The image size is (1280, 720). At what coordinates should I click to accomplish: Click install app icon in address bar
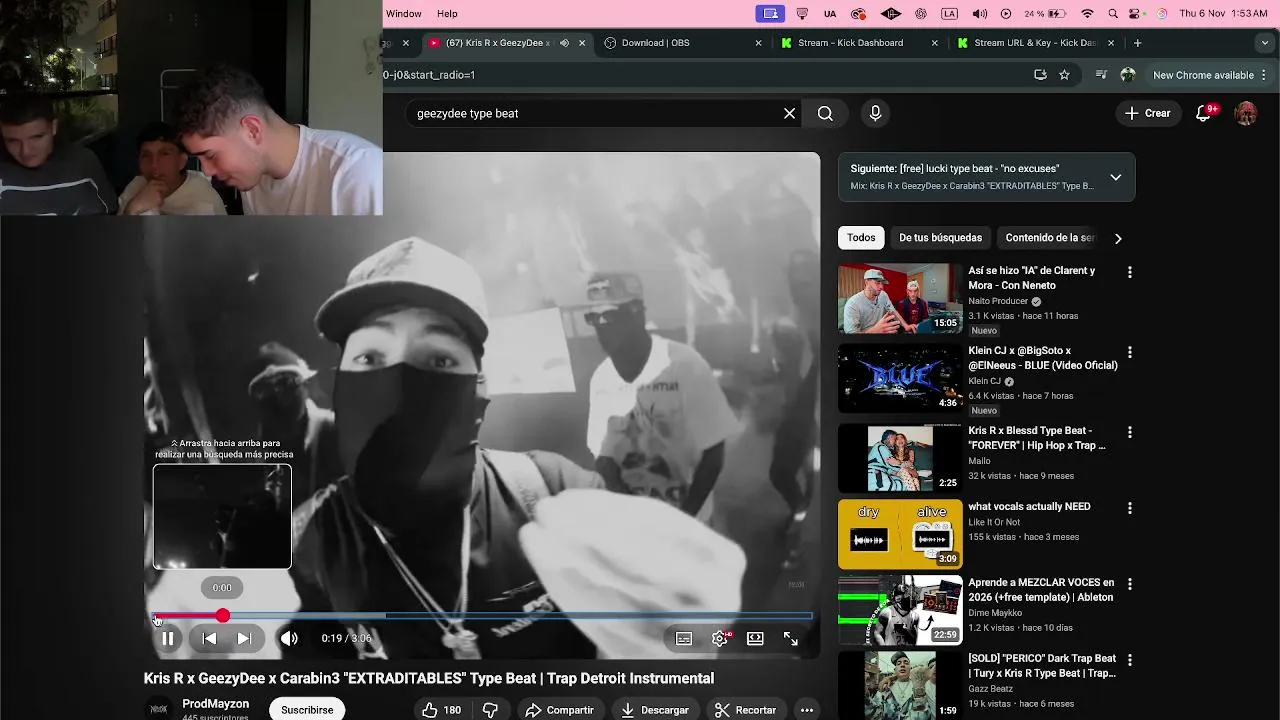click(1040, 75)
